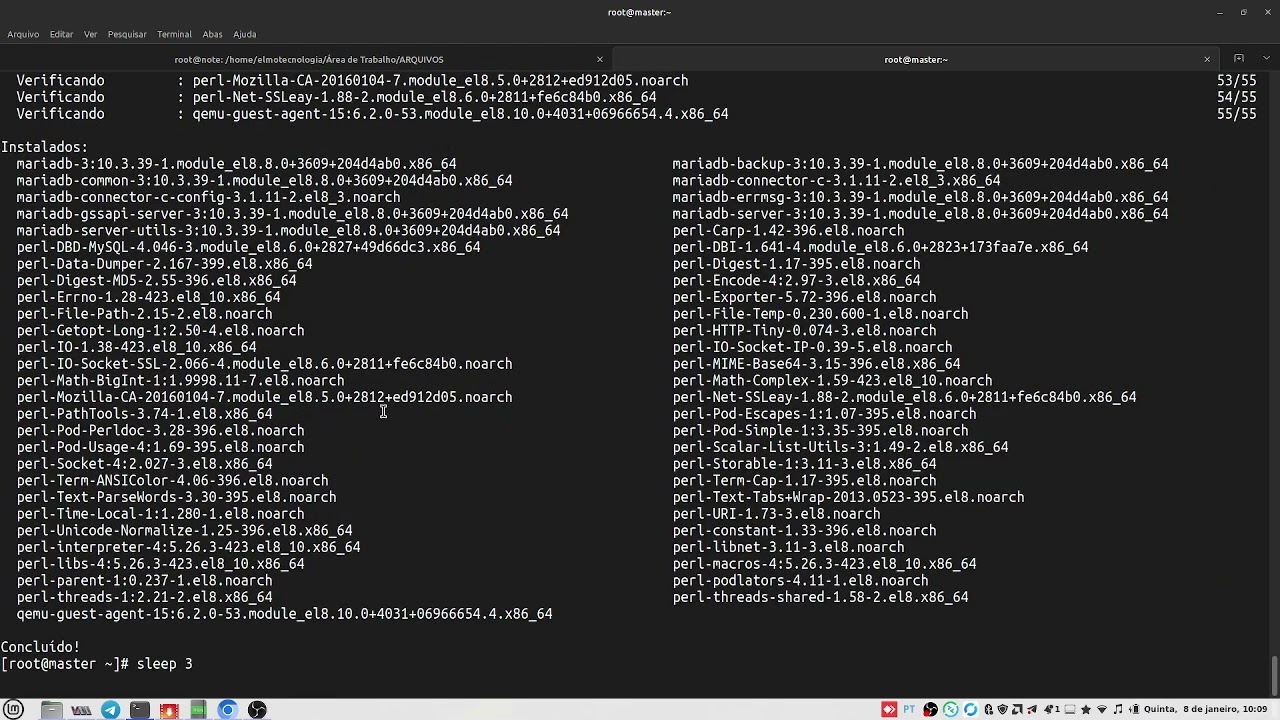The image size is (1280, 720).
Task: Click perl-interpreter-4:5.26.3 package line
Action: (x=188, y=547)
